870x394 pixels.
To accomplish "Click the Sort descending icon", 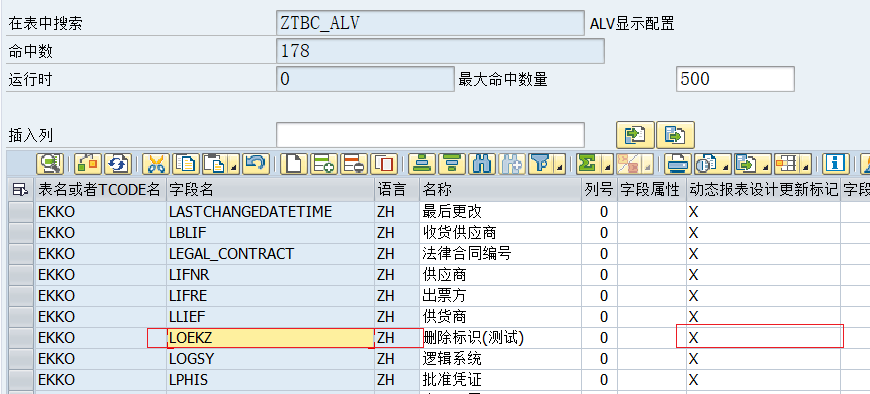I will tap(452, 164).
